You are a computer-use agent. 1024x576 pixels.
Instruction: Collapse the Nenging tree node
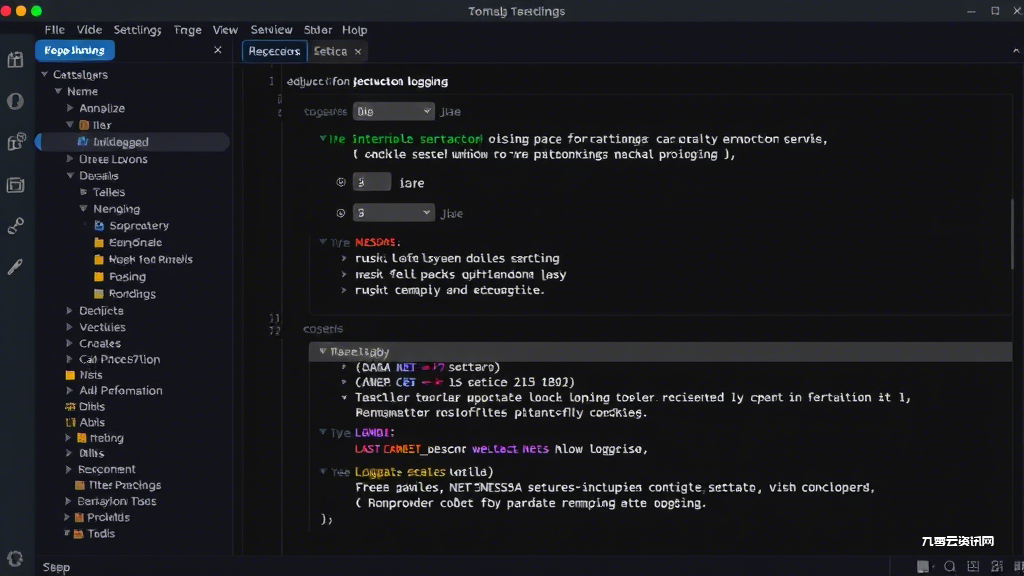coord(84,209)
